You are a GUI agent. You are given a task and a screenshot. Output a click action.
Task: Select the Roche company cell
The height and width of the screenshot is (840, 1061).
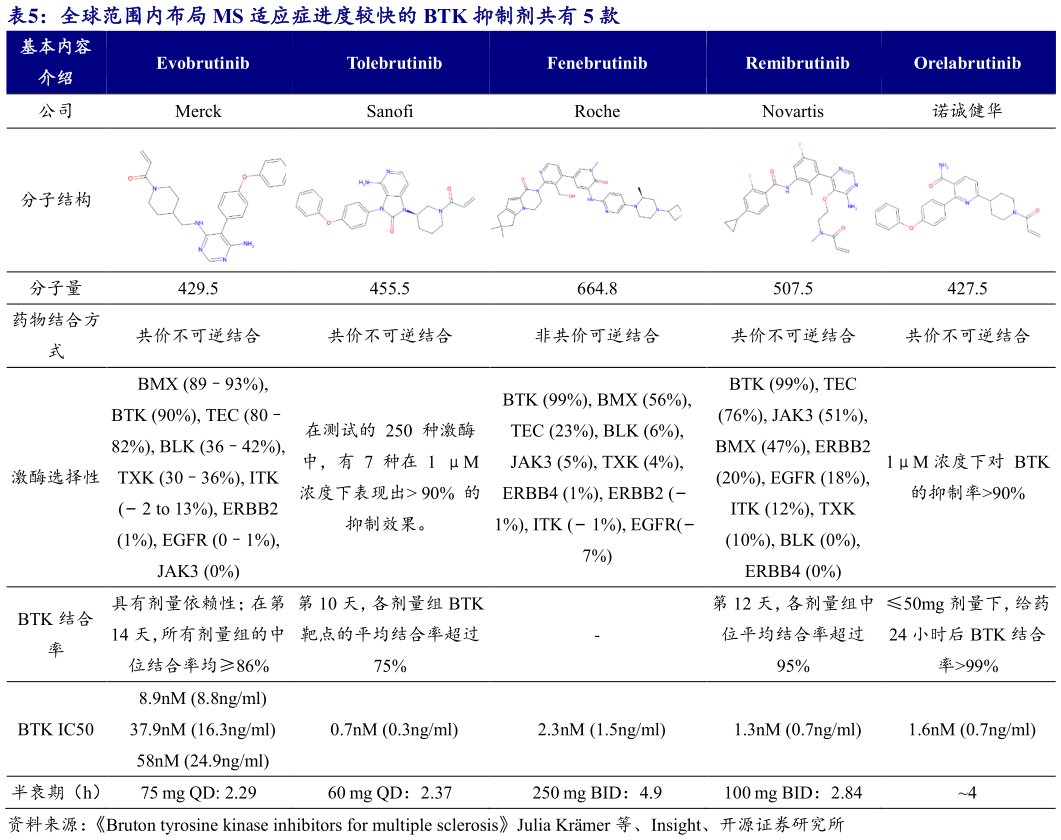click(597, 111)
